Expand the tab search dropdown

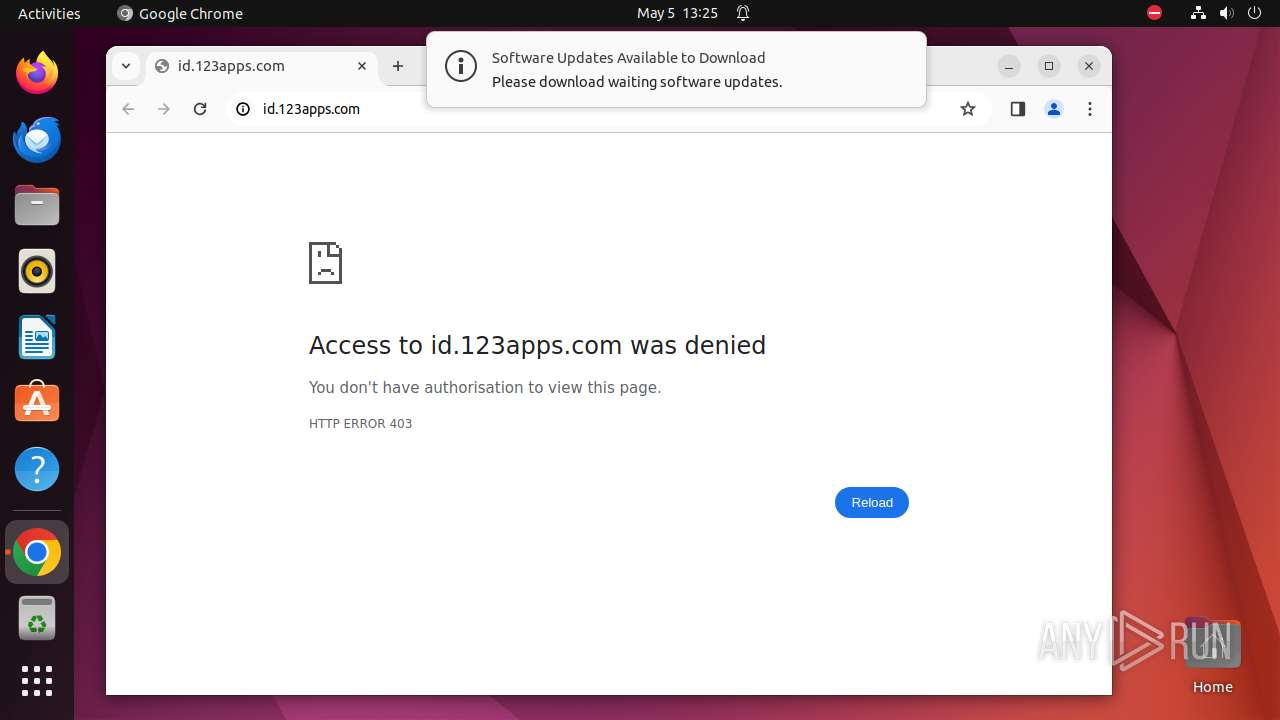(125, 66)
